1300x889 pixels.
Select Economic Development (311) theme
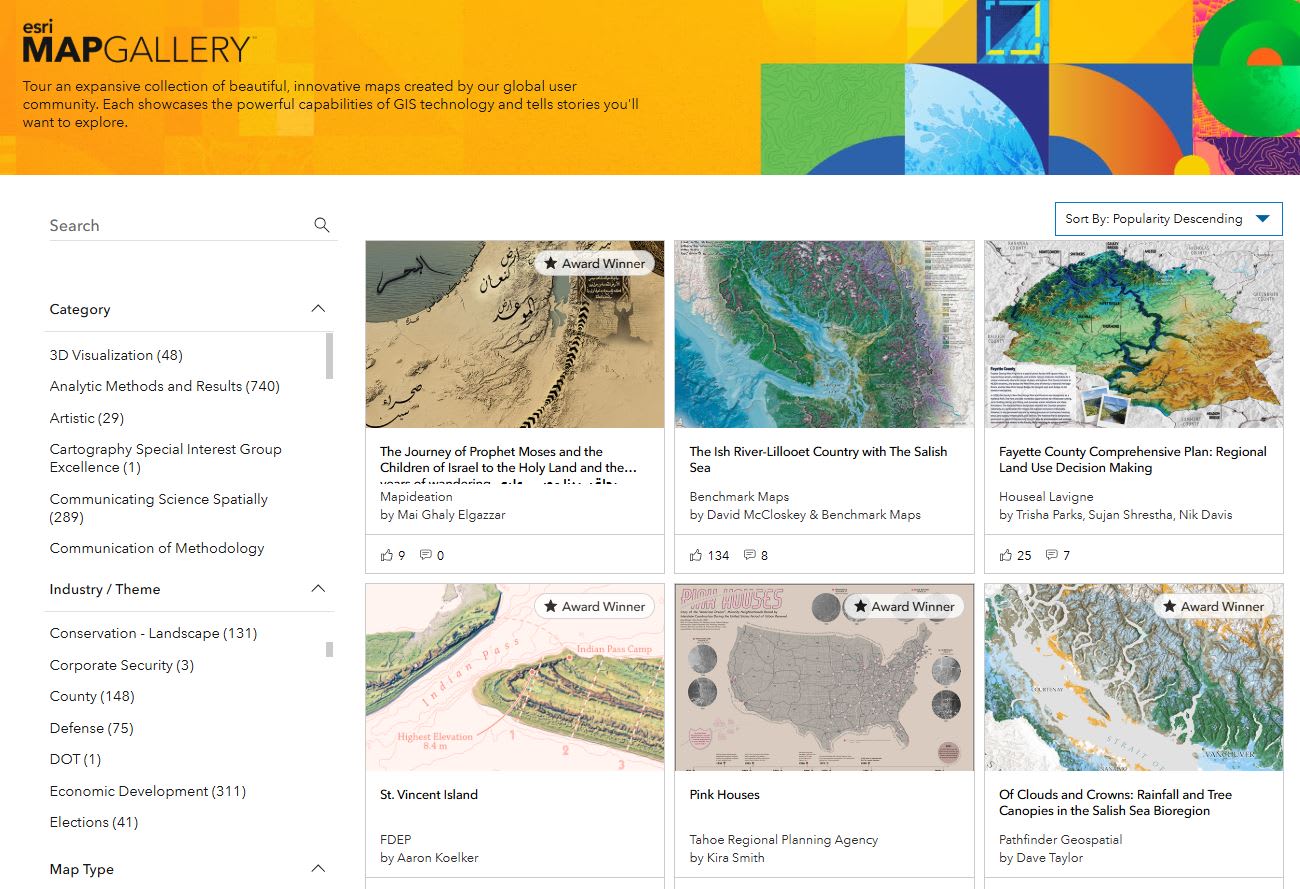148,791
